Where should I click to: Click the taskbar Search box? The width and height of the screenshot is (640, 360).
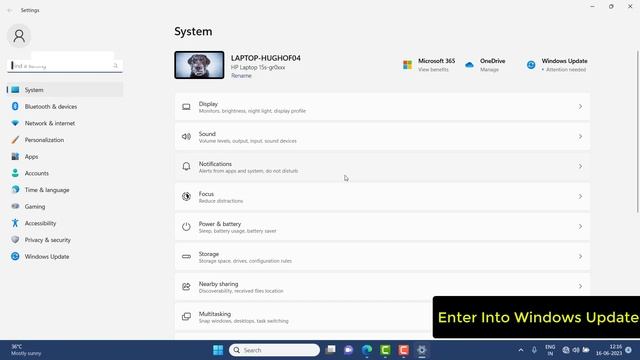click(274, 350)
